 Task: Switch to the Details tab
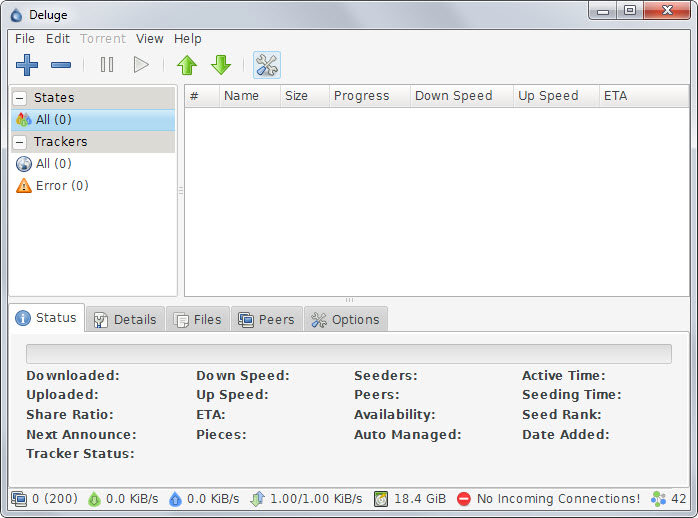(x=125, y=320)
